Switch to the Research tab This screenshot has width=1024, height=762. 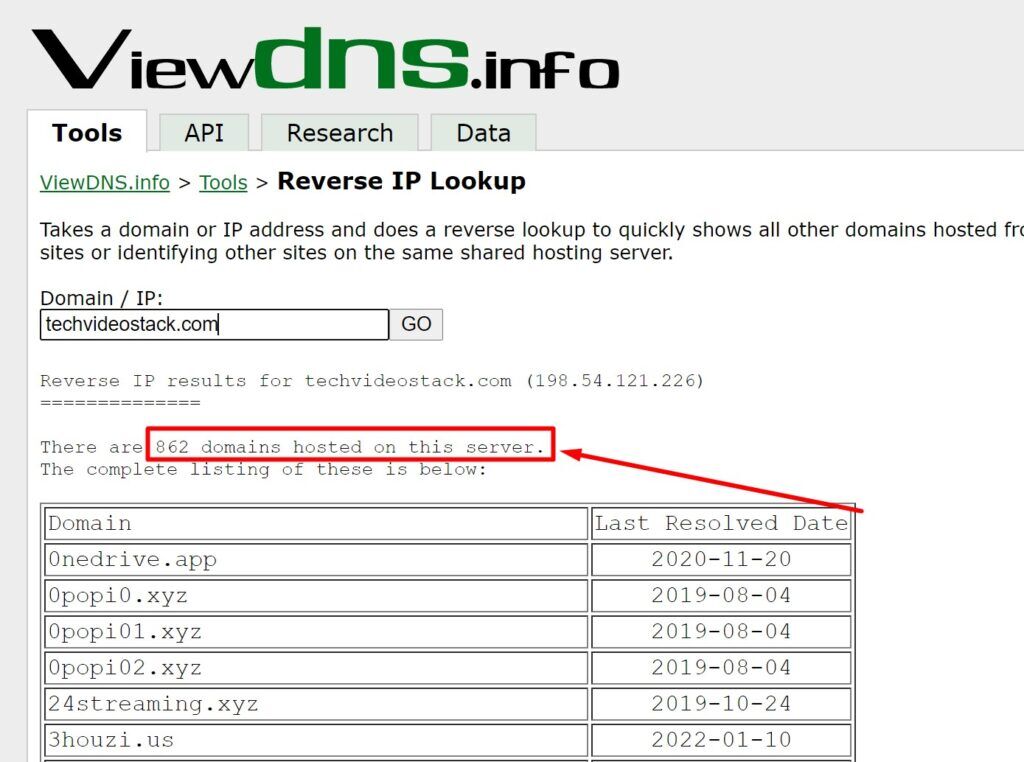(x=340, y=133)
